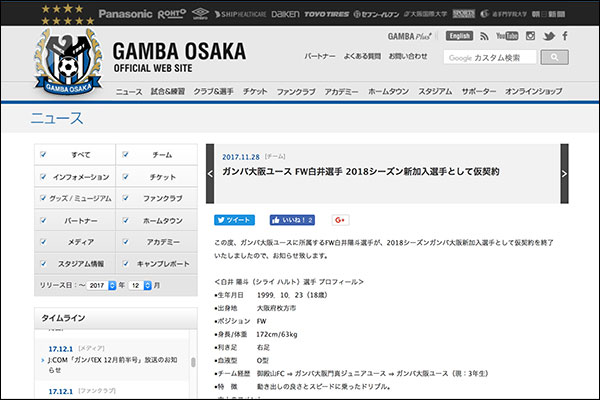Open the release year dropdown showing 2017
This screenshot has width=600, height=400.
pyautogui.click(x=101, y=285)
